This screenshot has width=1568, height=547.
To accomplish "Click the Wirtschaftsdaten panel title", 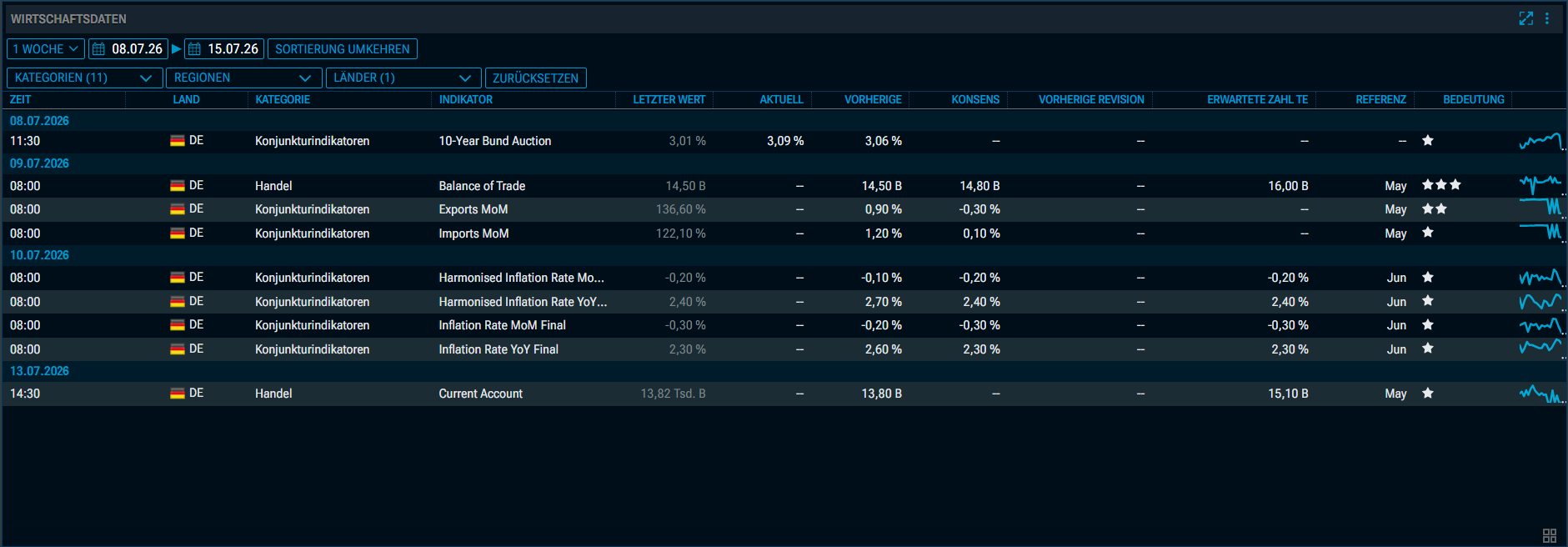I will (68, 18).
